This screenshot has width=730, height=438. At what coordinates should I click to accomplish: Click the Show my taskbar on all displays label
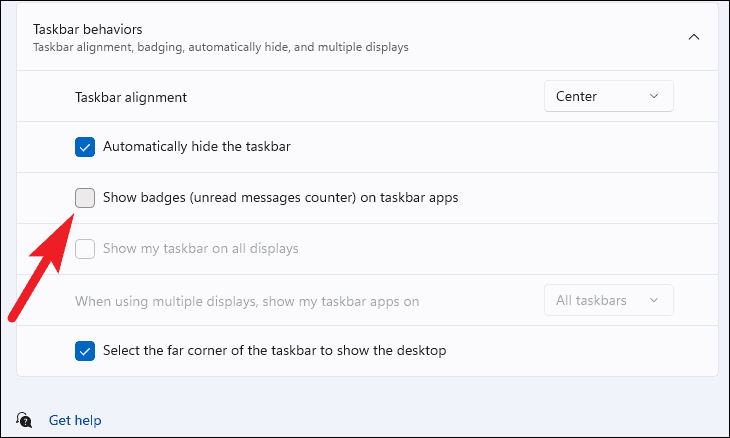(x=201, y=249)
